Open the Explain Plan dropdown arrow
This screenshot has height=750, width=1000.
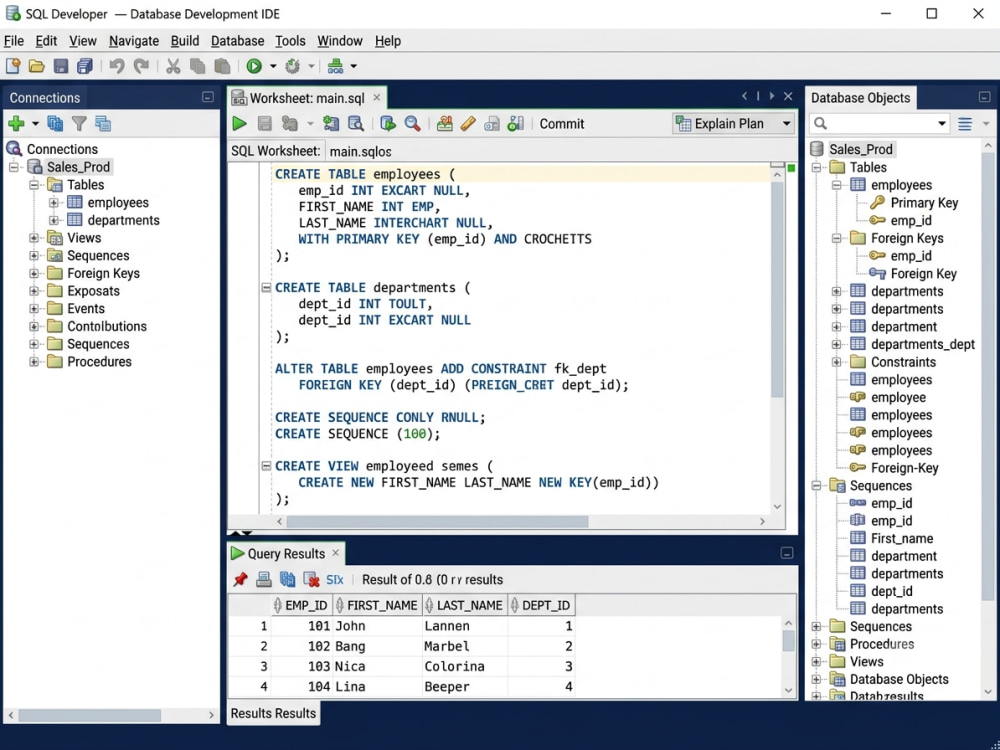(x=786, y=124)
